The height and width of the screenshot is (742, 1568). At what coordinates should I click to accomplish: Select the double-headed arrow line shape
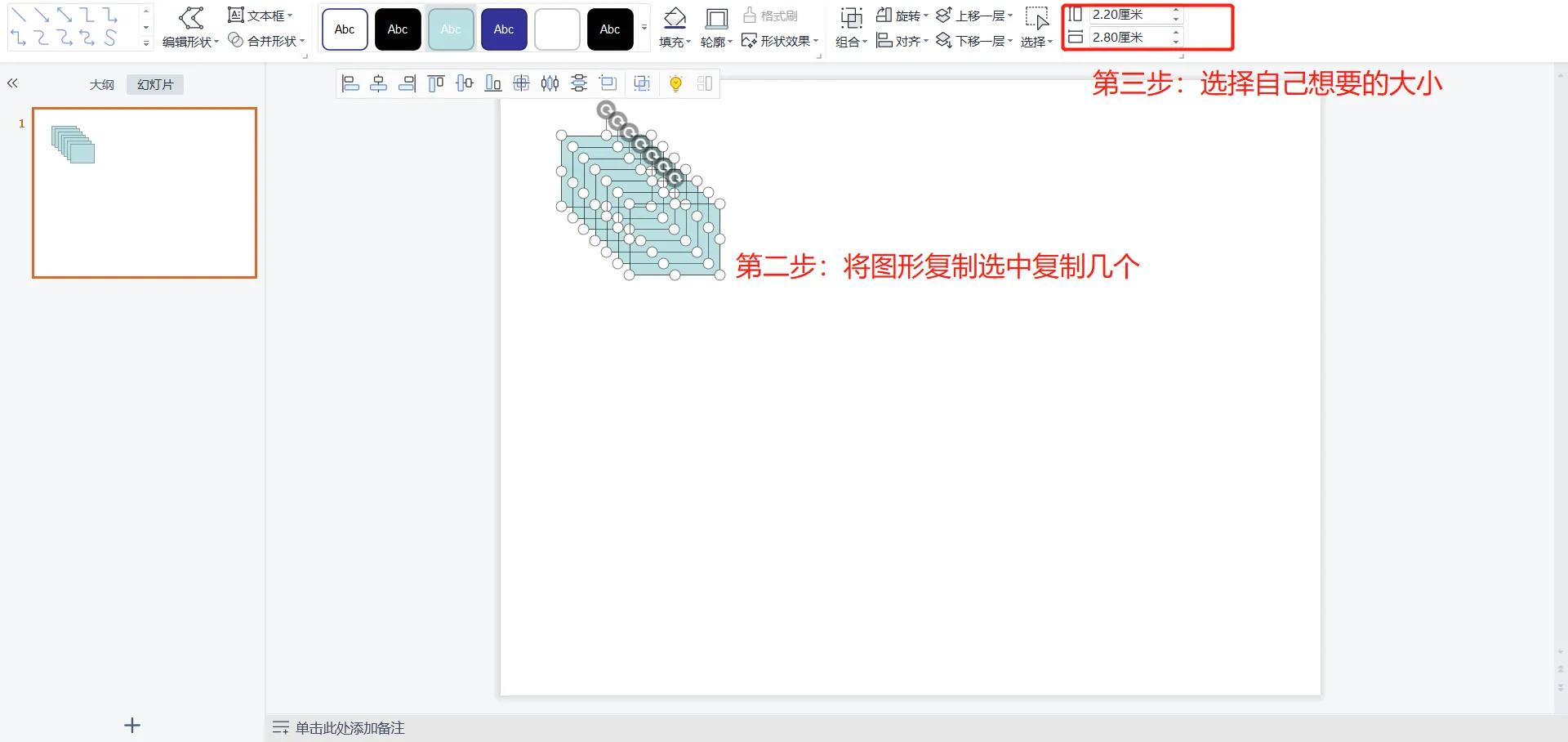click(x=65, y=15)
